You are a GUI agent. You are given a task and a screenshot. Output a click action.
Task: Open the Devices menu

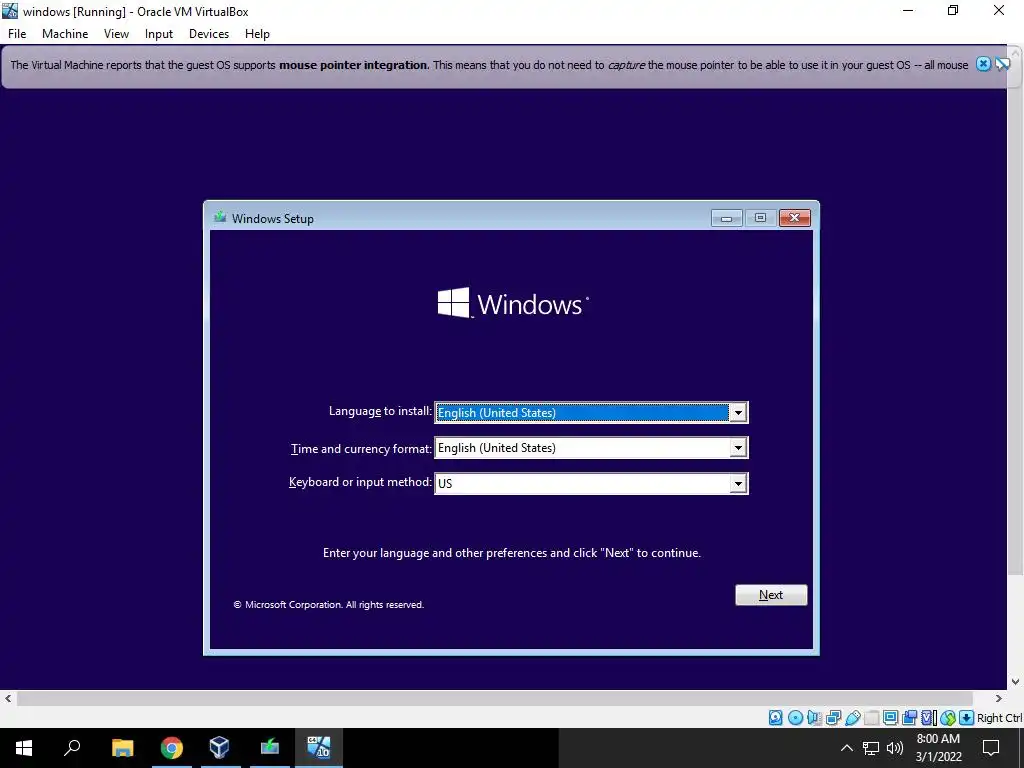208,34
